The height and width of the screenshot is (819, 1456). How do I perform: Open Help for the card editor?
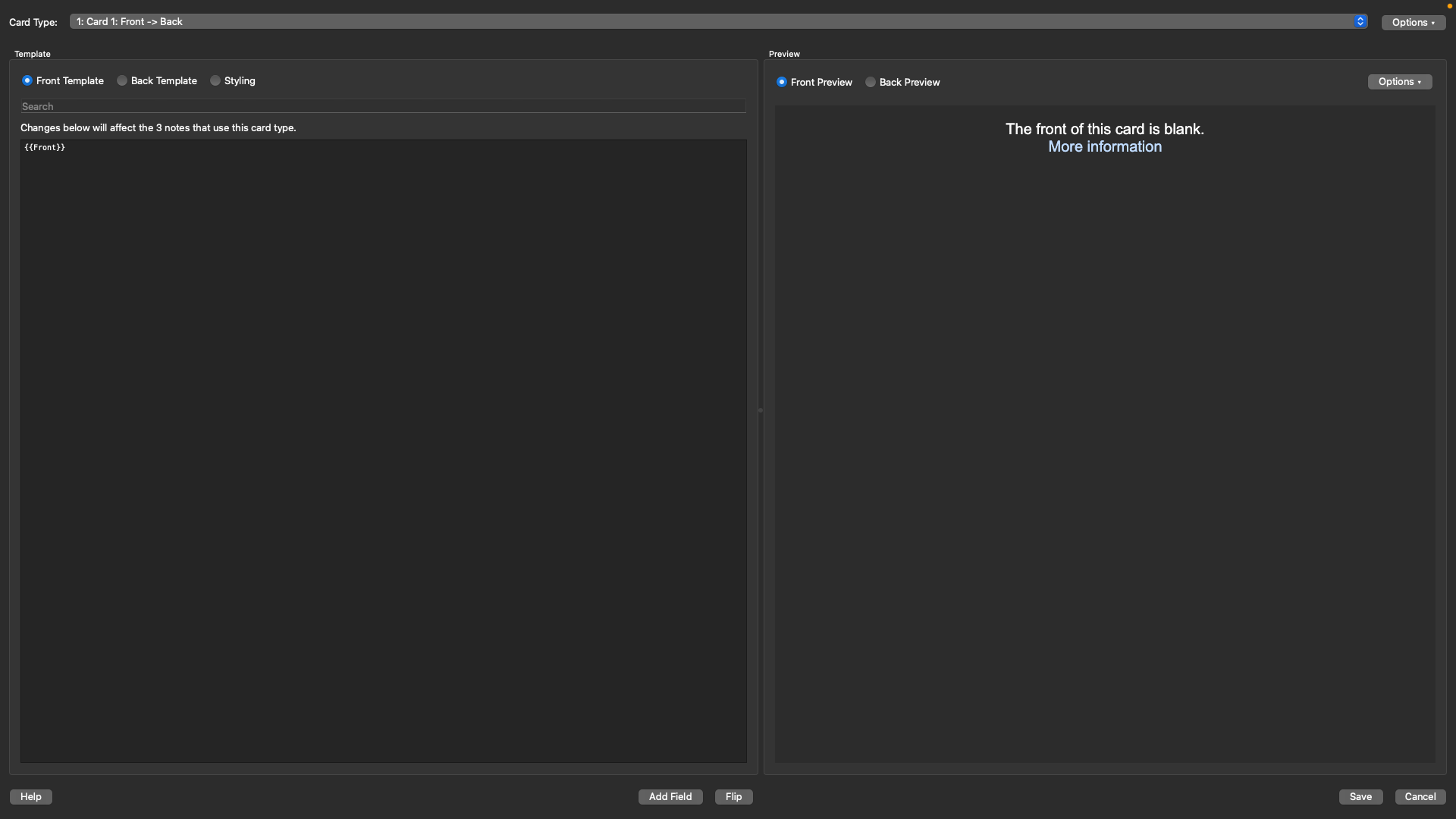pos(30,796)
